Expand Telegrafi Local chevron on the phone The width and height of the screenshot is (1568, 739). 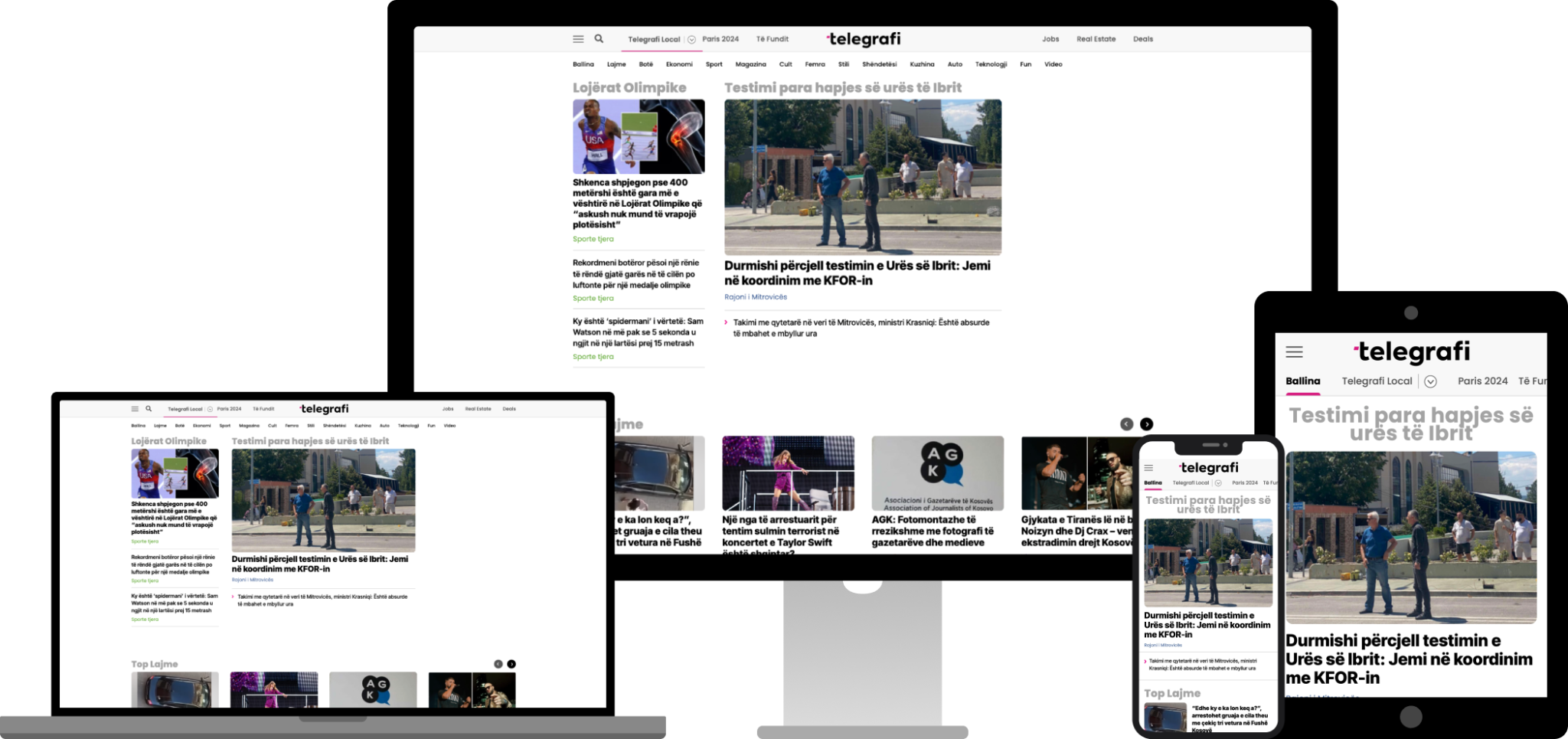(x=1219, y=482)
